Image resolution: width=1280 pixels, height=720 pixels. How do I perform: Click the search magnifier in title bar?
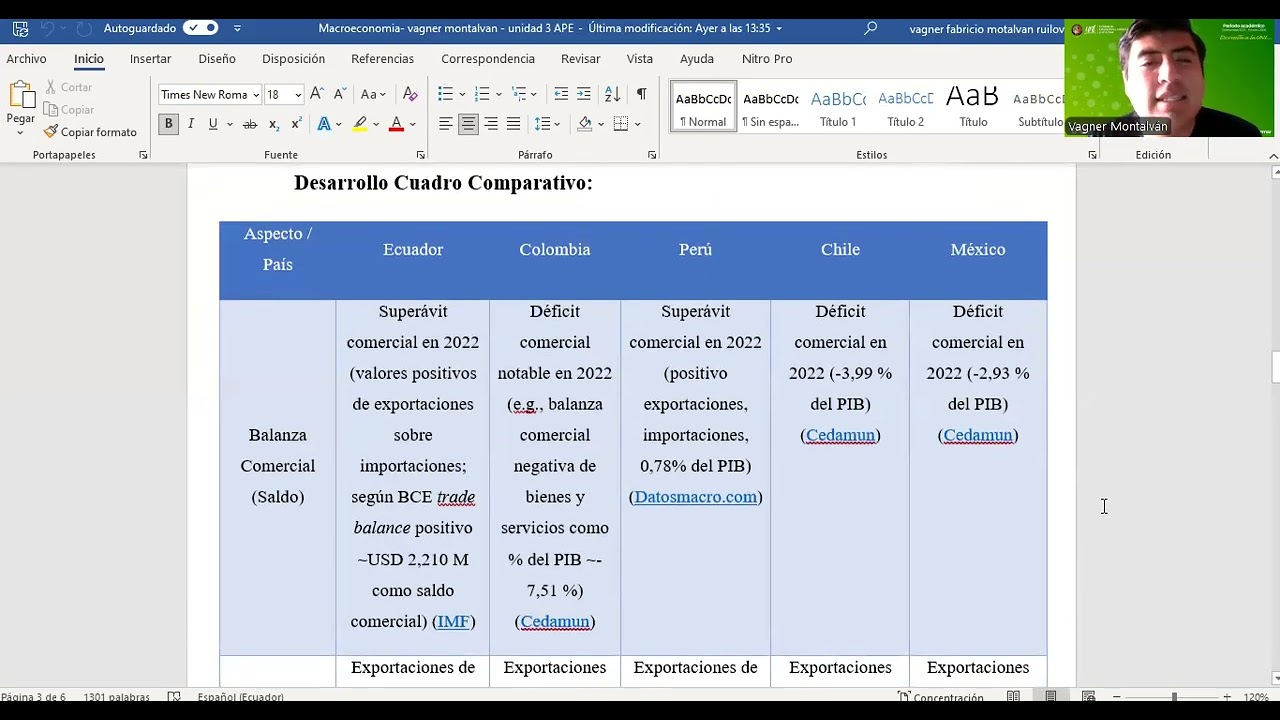click(x=870, y=28)
